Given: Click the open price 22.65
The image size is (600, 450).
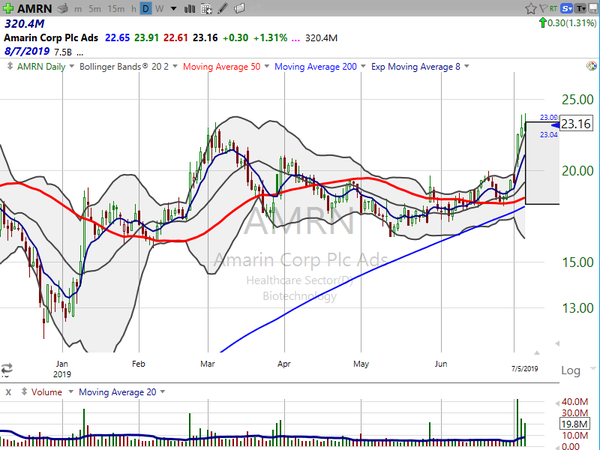Looking at the screenshot, I should click(117, 38).
